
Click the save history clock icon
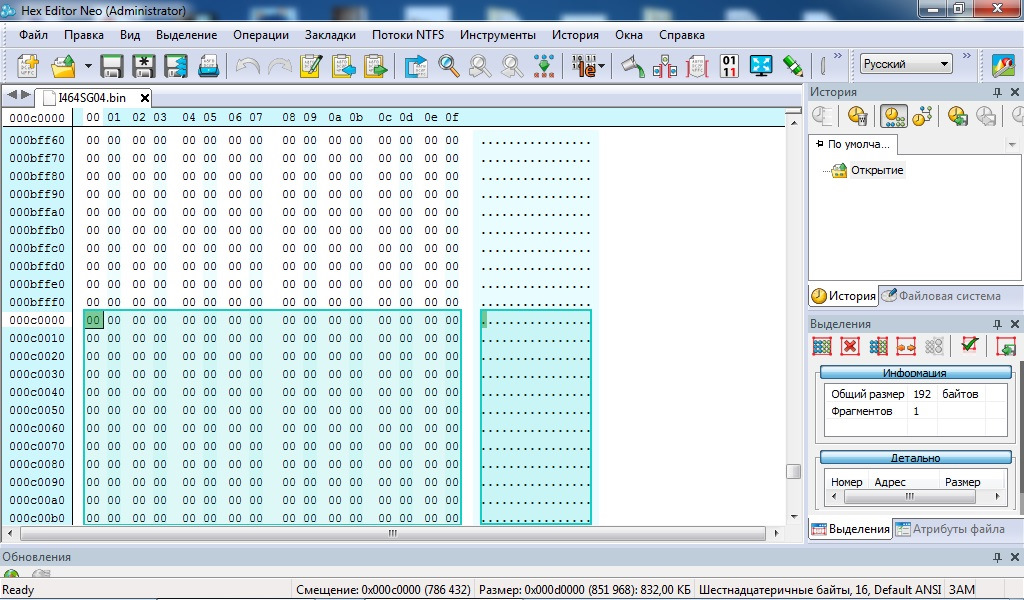pyautogui.click(x=957, y=117)
